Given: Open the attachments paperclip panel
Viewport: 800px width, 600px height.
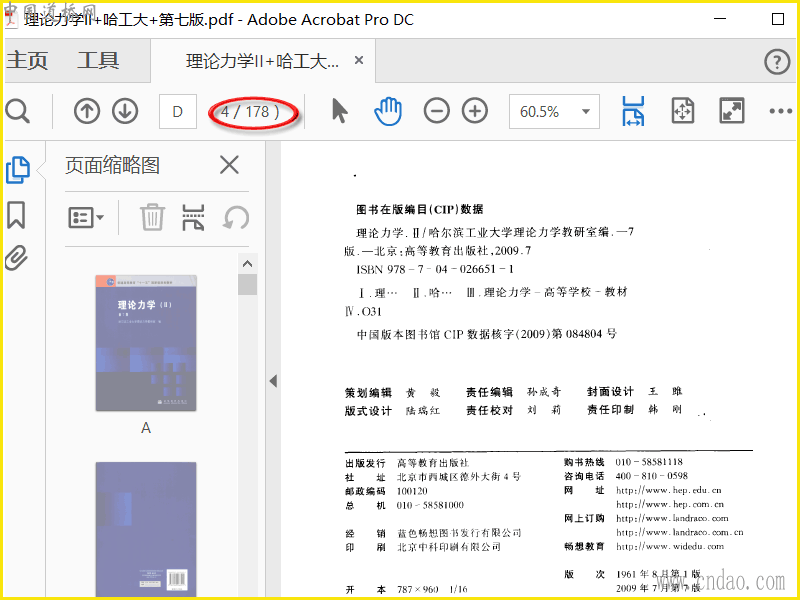Looking at the screenshot, I should click(16, 258).
